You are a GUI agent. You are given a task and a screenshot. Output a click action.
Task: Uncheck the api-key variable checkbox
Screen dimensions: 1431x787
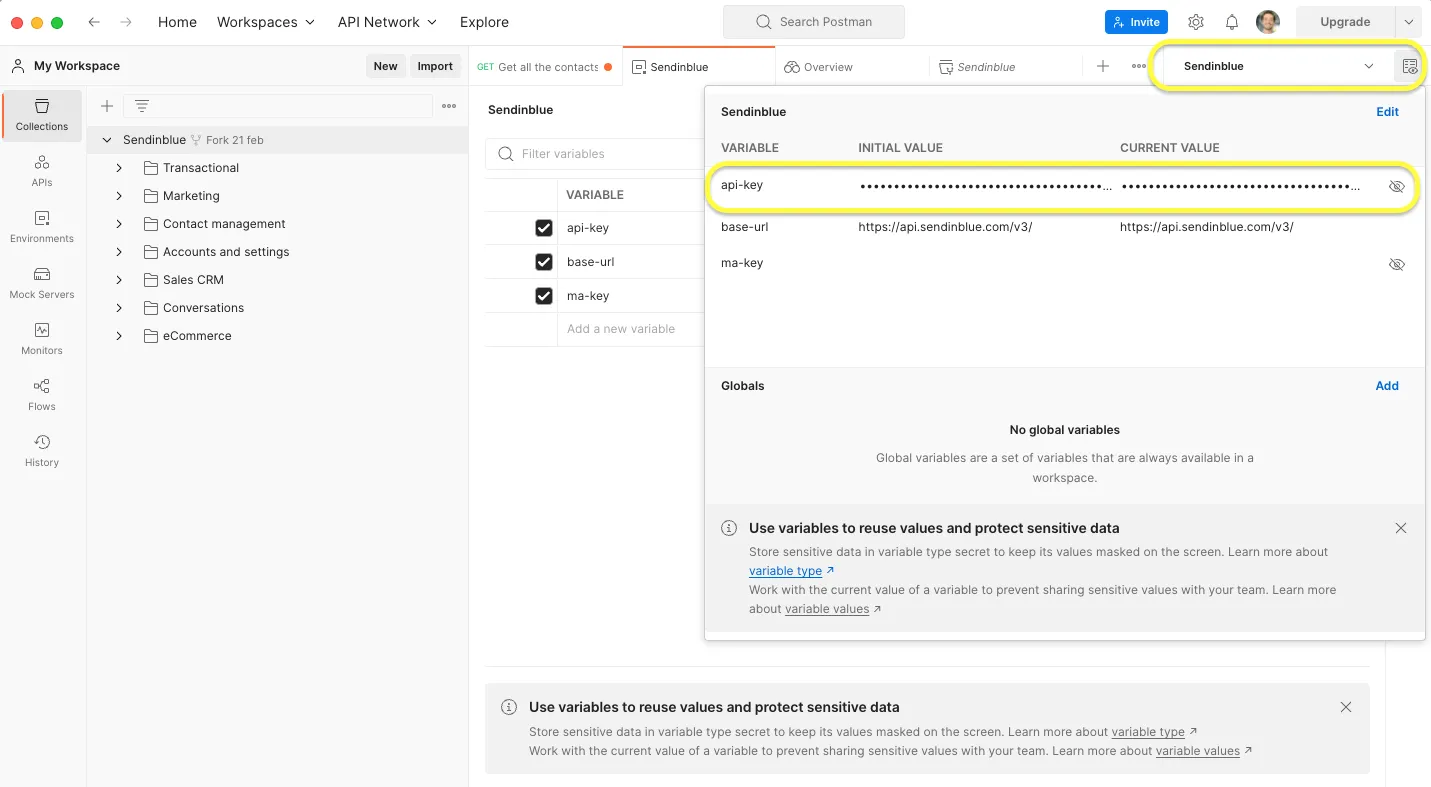point(544,228)
